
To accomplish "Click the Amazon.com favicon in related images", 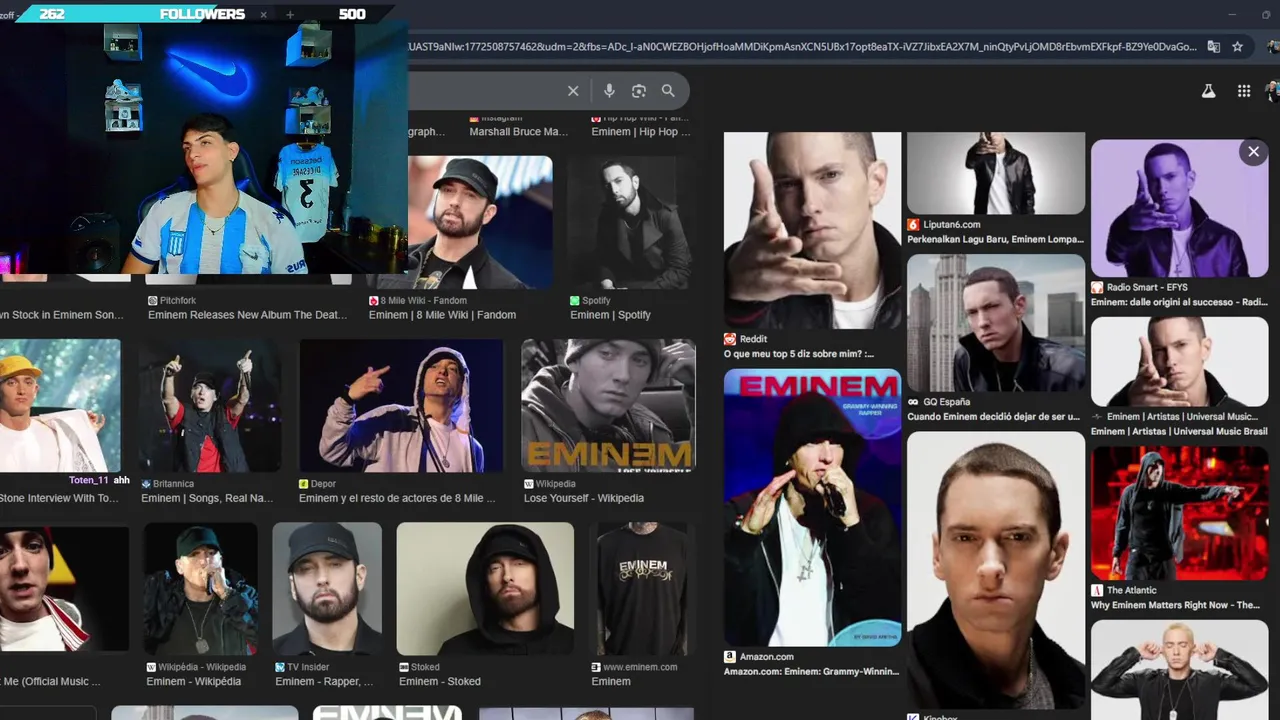I will click(x=730, y=657).
